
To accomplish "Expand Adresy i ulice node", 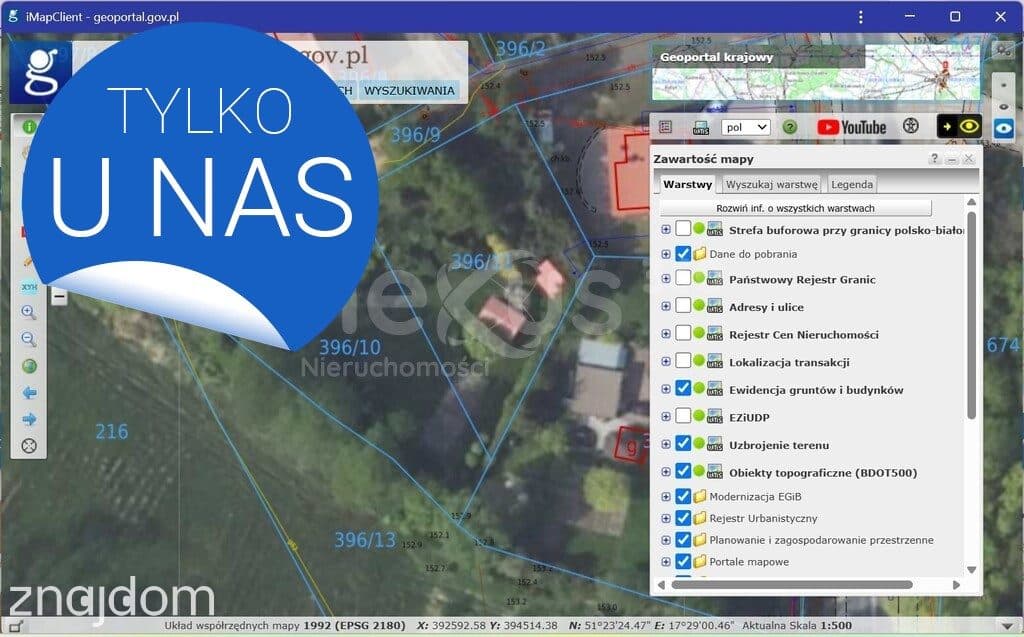I will click(x=665, y=306).
